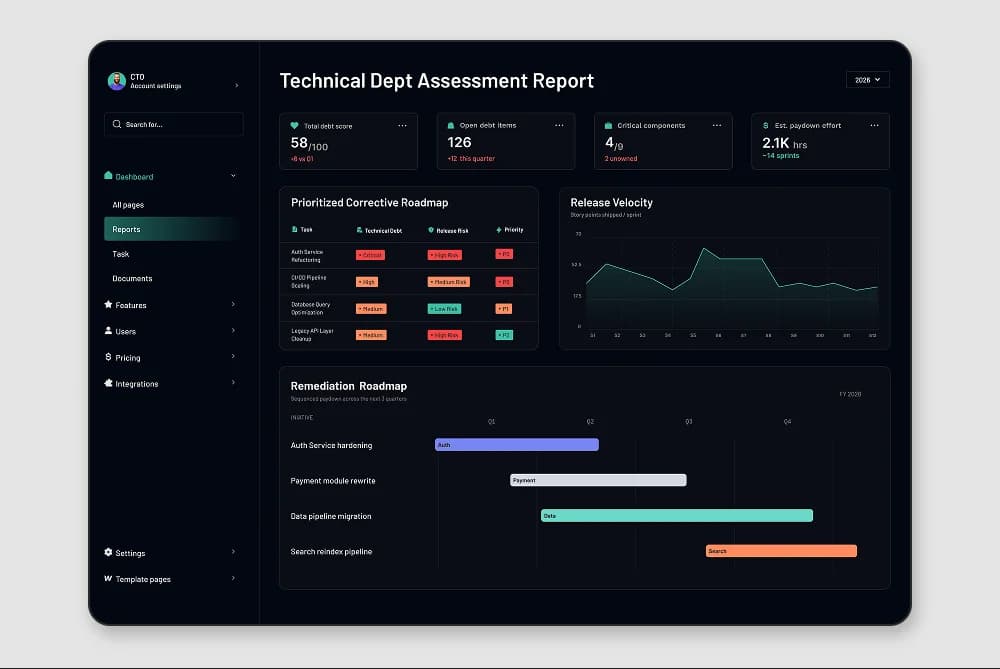This screenshot has width=1000, height=669.
Task: Open the Total debt score card's three-dot menu
Action: (x=402, y=126)
